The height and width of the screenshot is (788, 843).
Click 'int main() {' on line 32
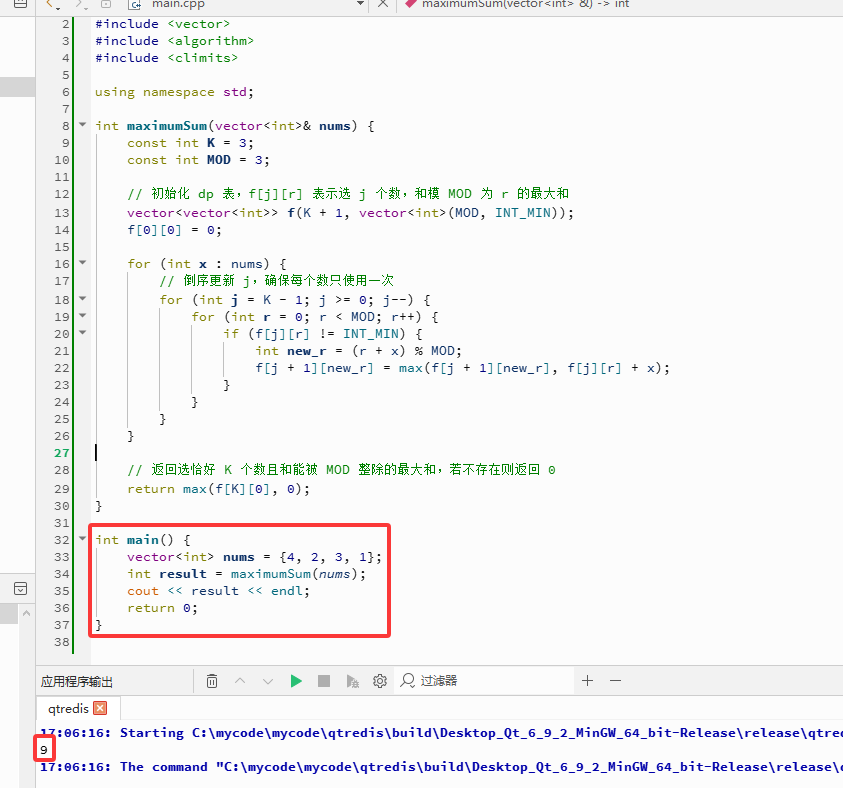(x=142, y=540)
